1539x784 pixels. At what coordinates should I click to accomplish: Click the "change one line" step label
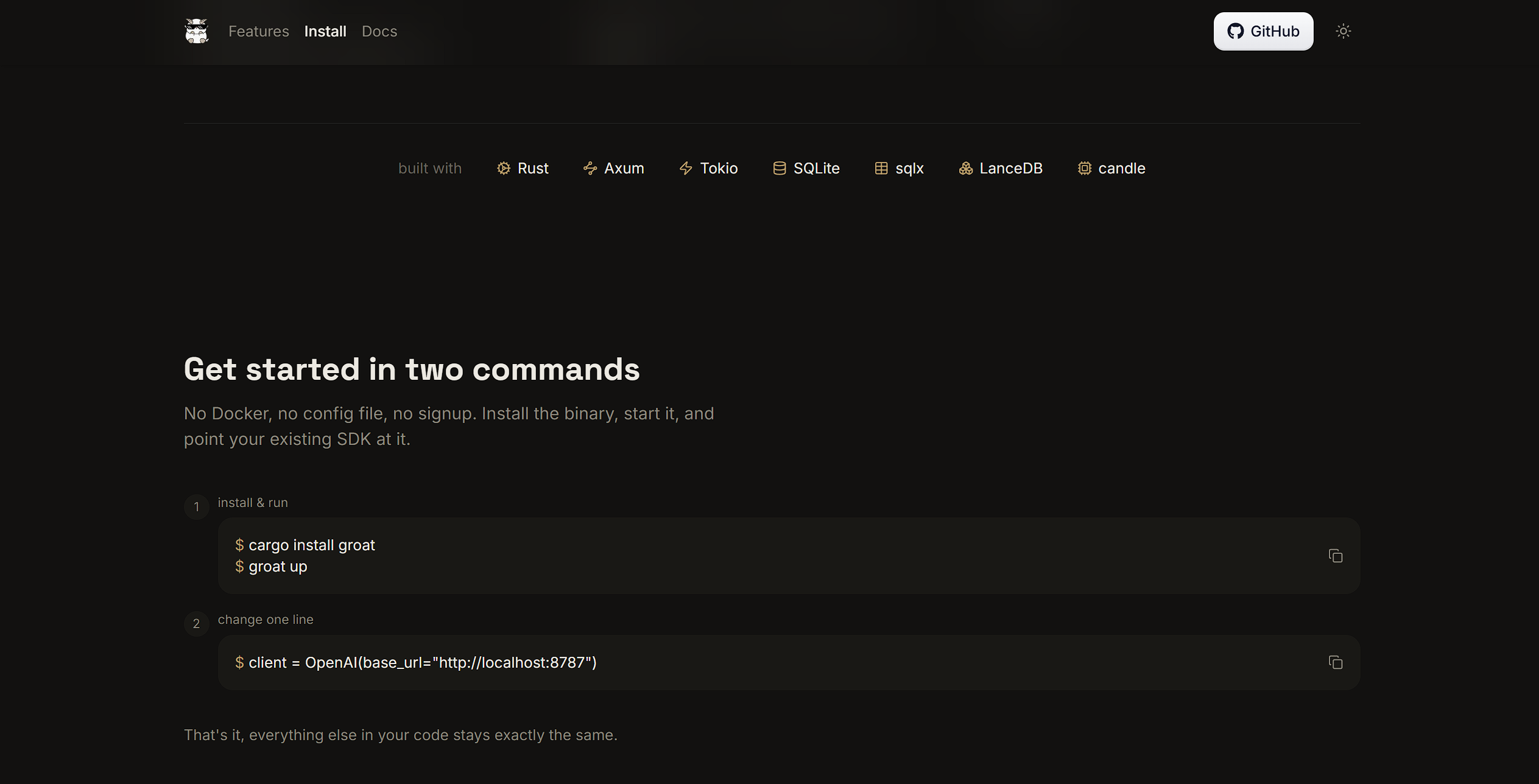(x=266, y=620)
